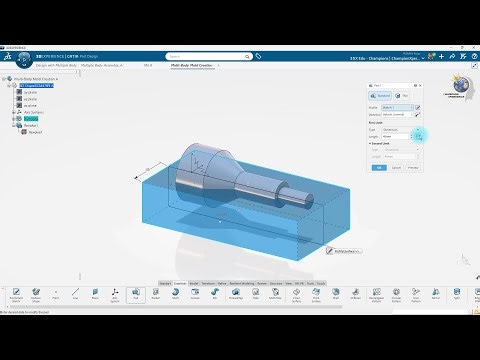Select the zx plane tree item
Screen dimensions: 480x360
[x=30, y=106]
